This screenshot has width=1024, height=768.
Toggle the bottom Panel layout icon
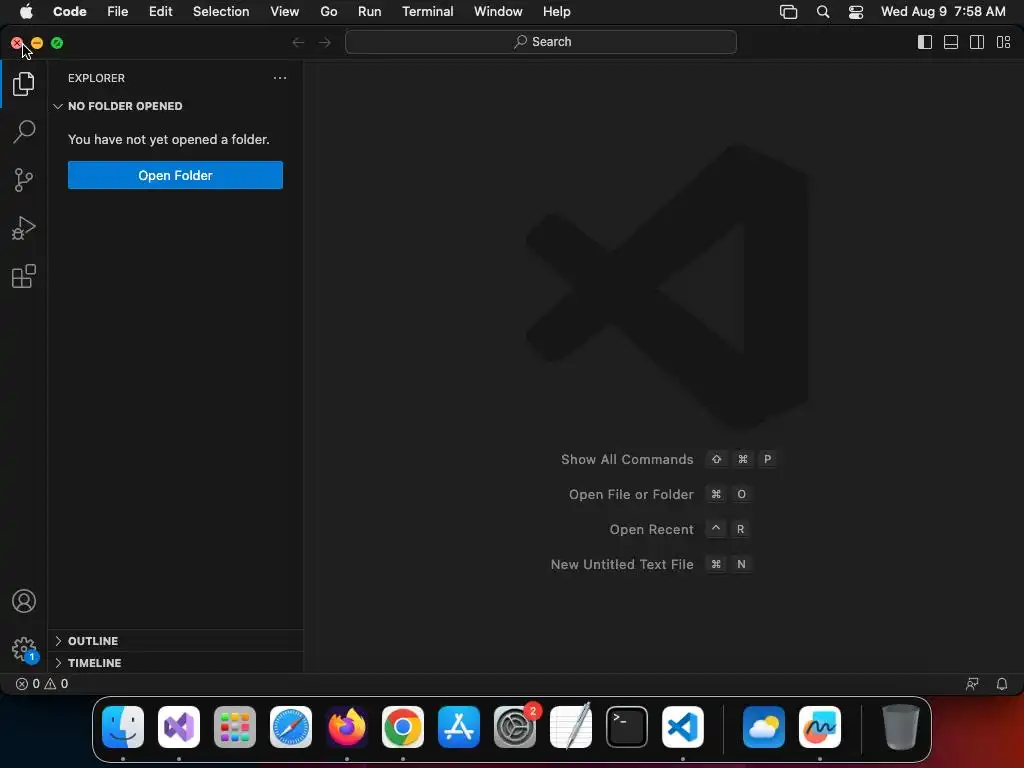[x=951, y=42]
